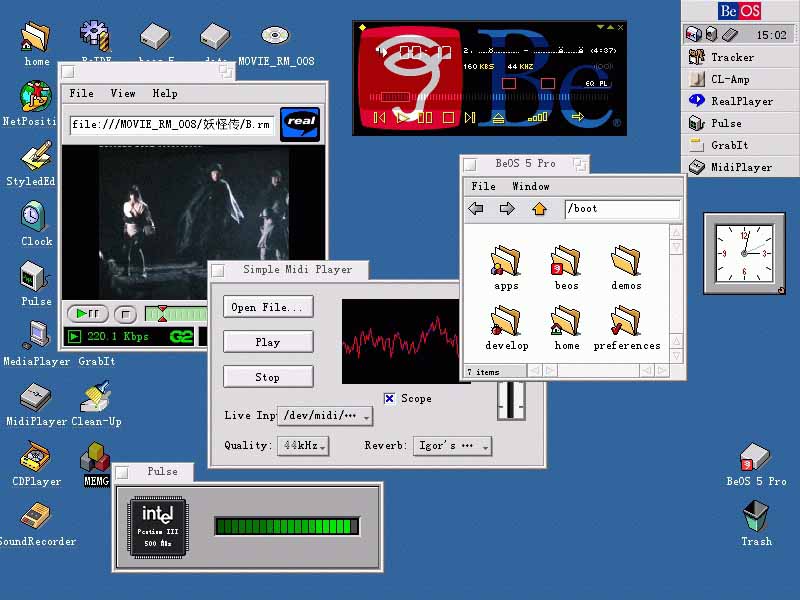The height and width of the screenshot is (600, 800).
Task: Click the Simple Midi Player volume slider
Action: (511, 401)
